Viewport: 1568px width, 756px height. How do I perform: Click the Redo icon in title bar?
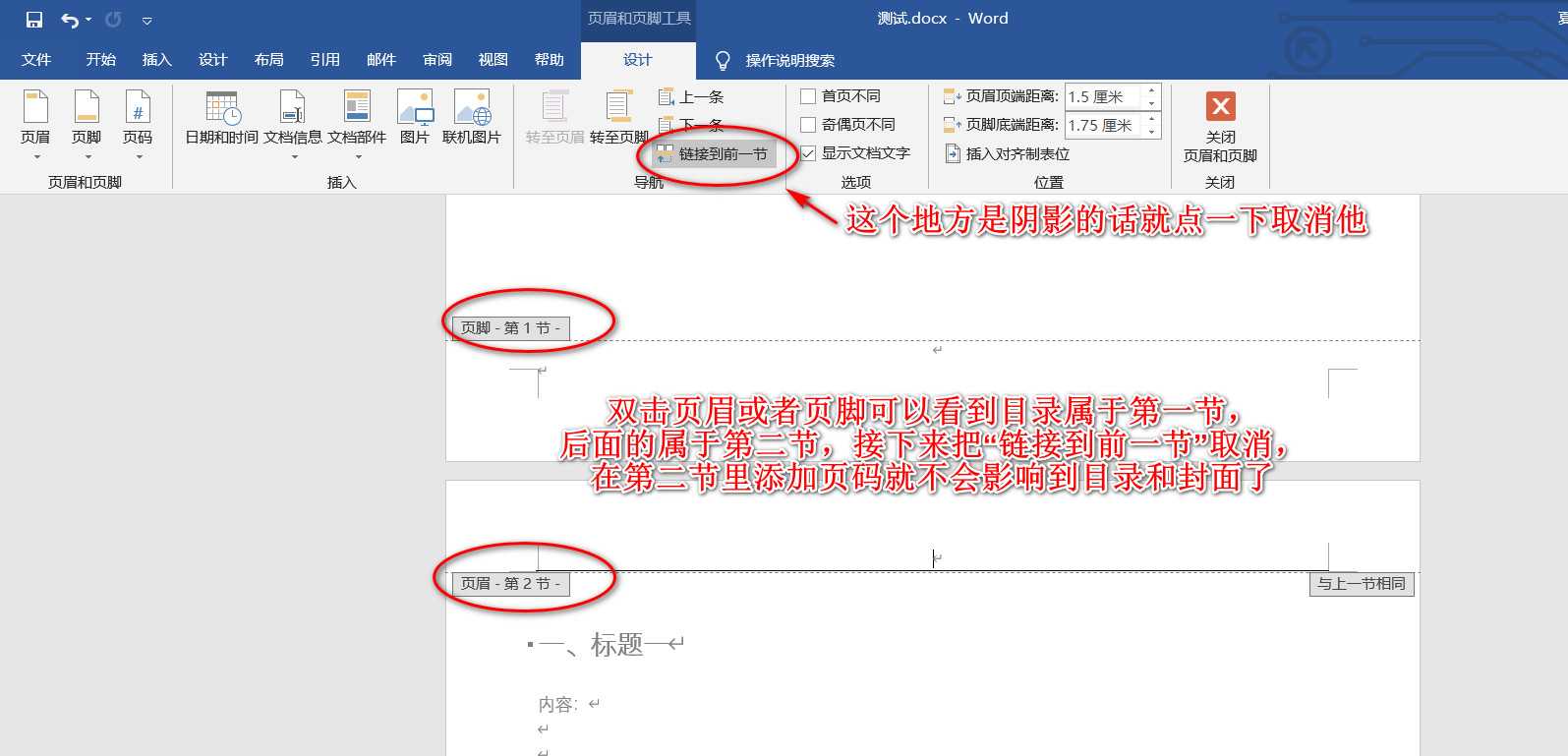[x=113, y=20]
